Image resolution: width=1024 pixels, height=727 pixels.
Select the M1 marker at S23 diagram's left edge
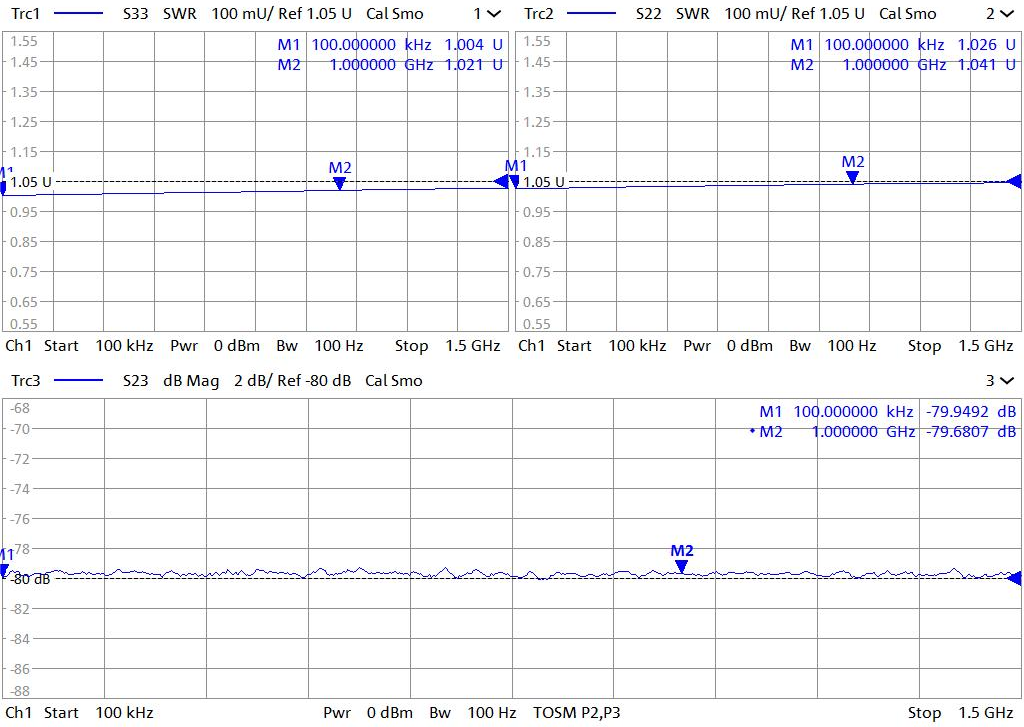pyautogui.click(x=4, y=569)
